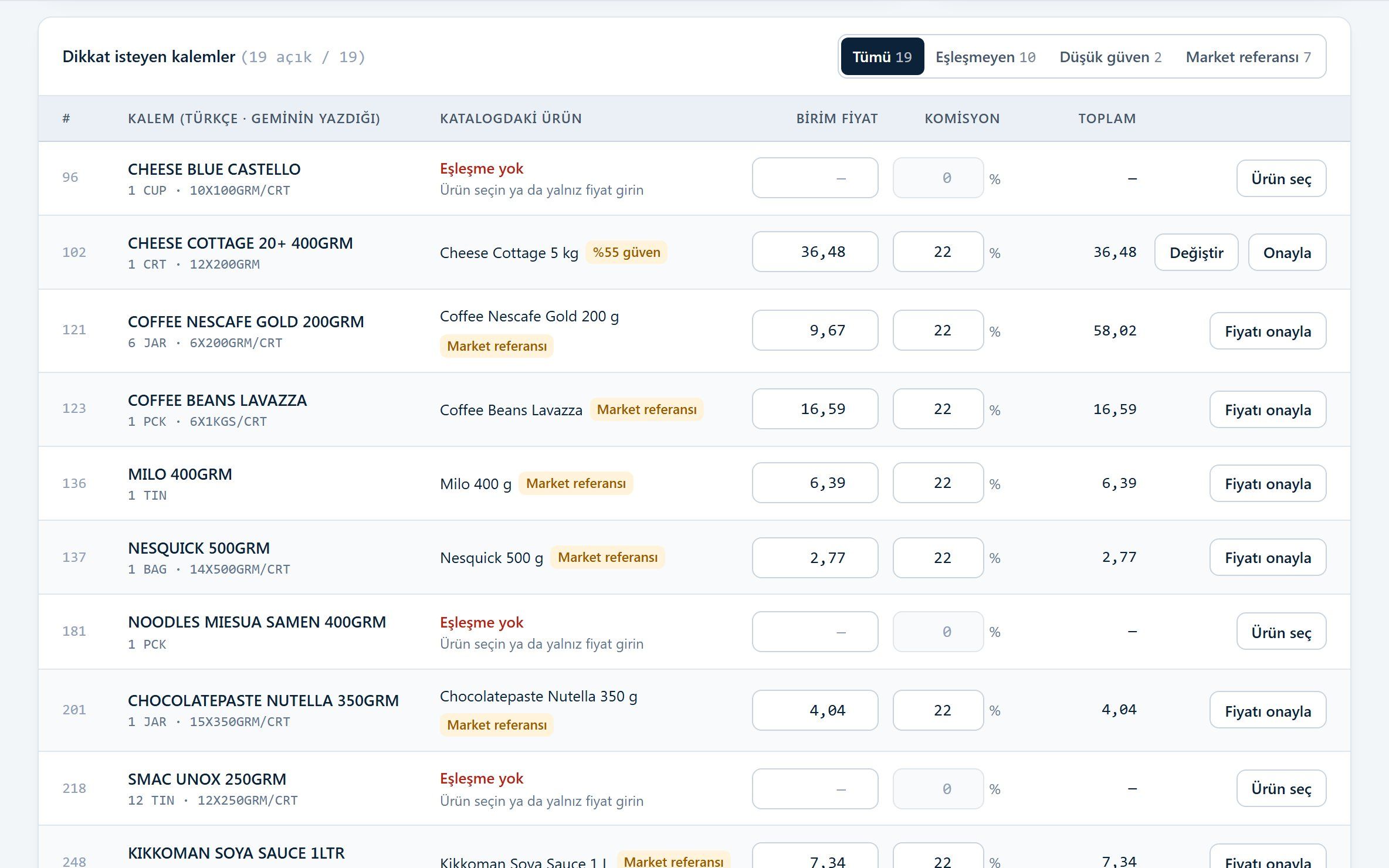Click total 58,02 in Nescafe Gold row

click(x=1115, y=331)
